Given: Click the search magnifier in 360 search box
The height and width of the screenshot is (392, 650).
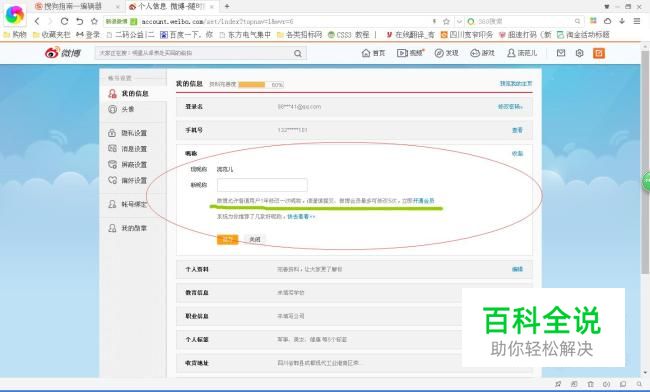Looking at the screenshot, I should click(577, 21).
